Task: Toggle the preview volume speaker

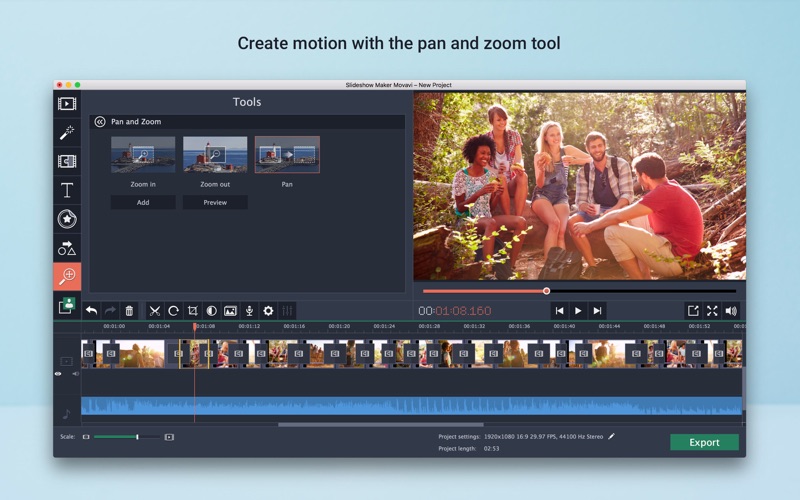Action: click(731, 311)
